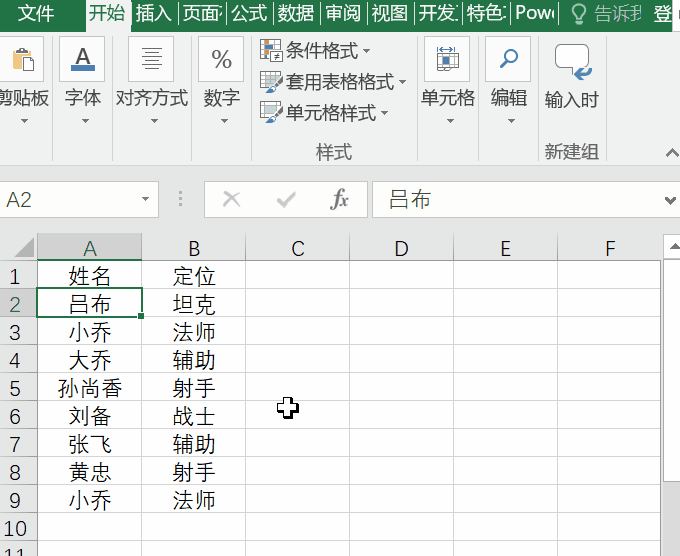Select cell containing 刘备

coord(89,416)
